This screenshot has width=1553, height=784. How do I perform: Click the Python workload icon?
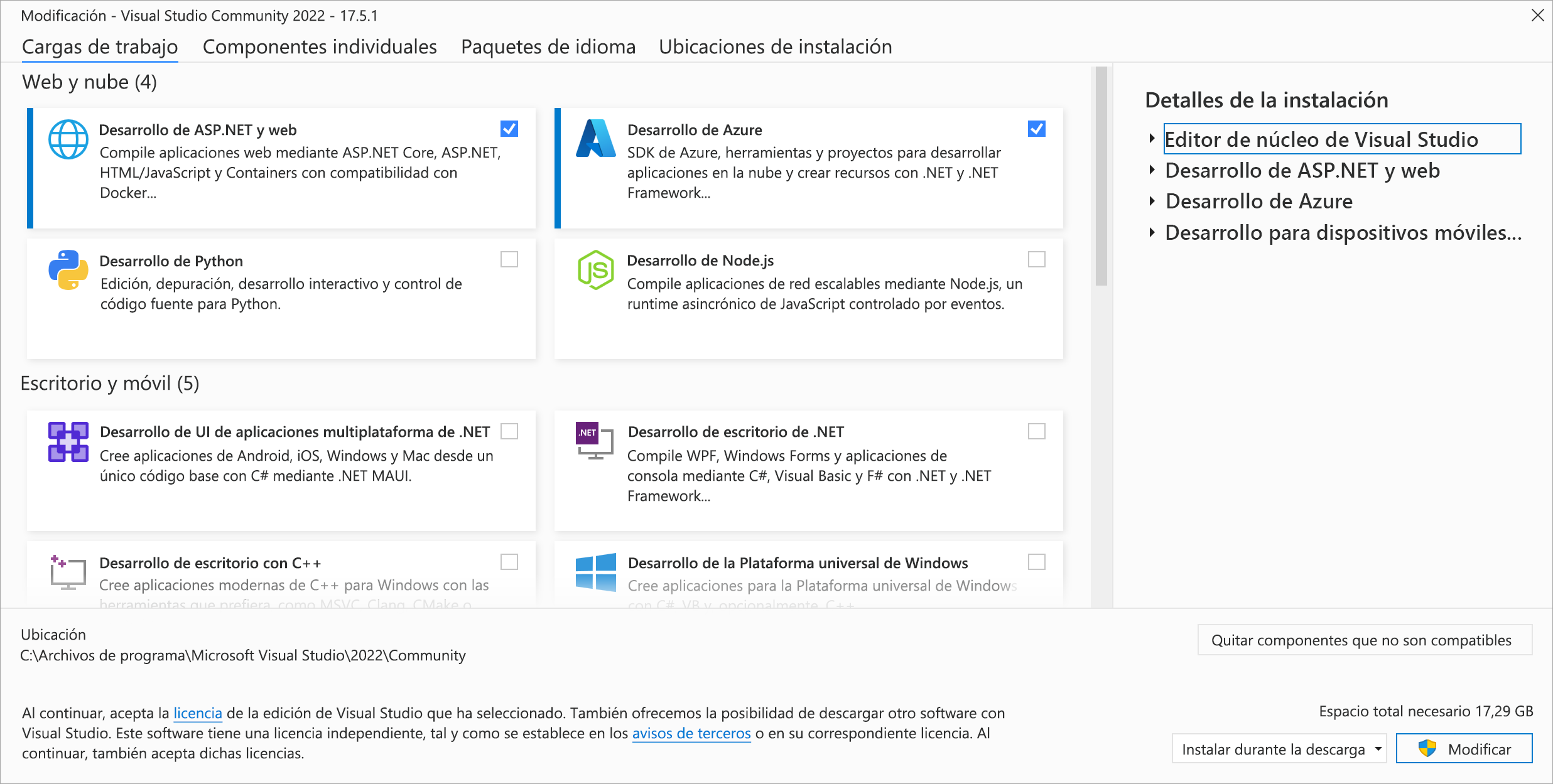(x=68, y=270)
